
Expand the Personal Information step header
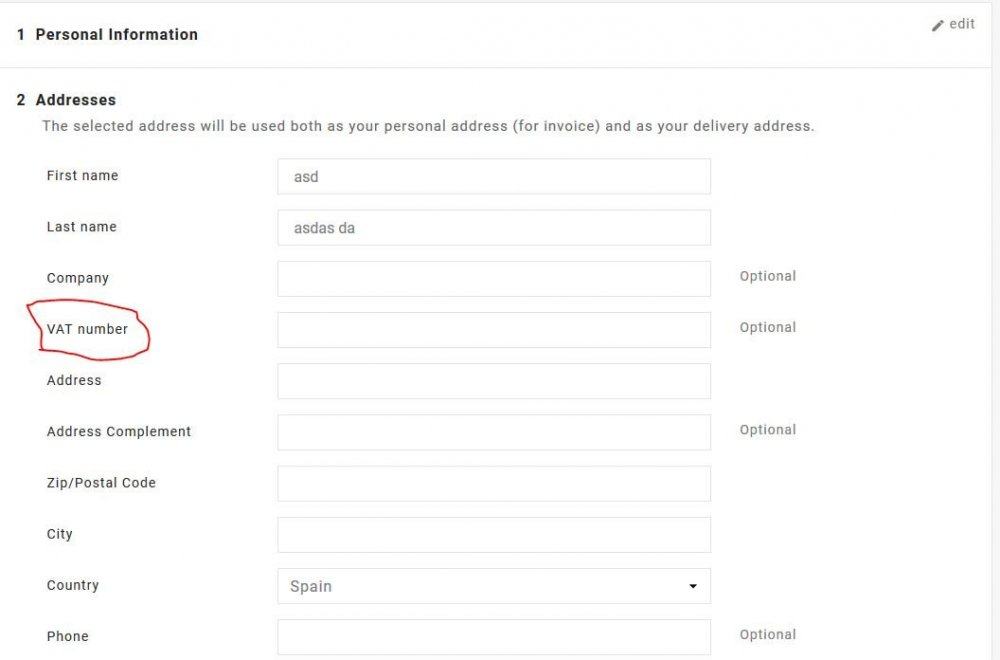click(116, 34)
